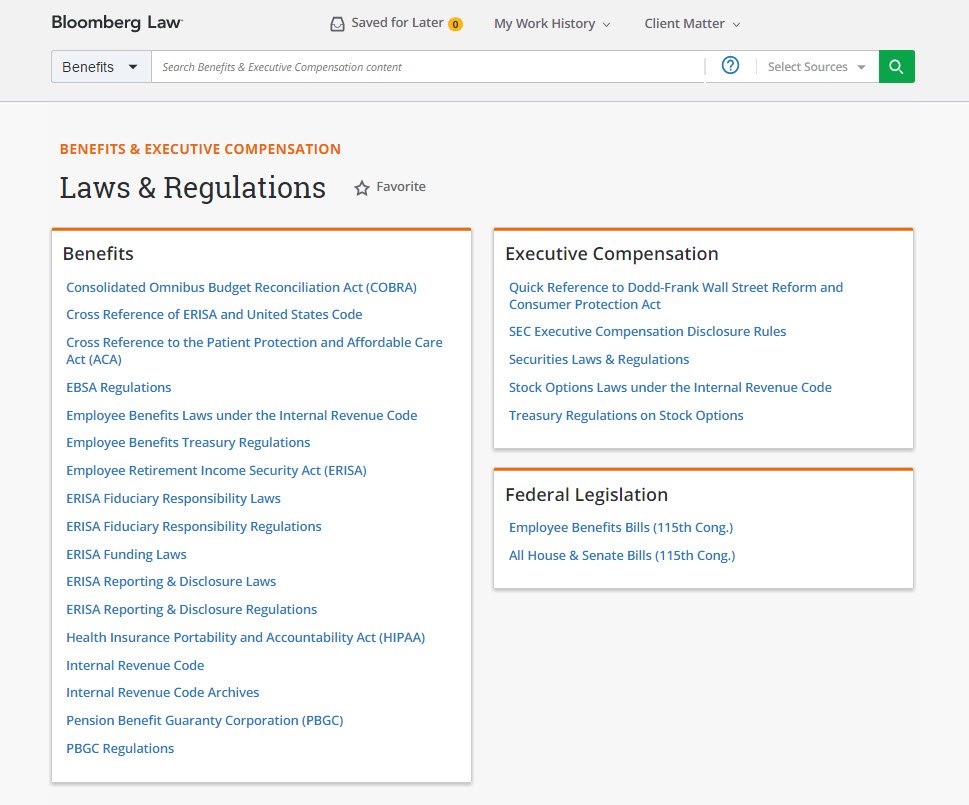
Task: Open Employee Benefits Bills (115th Cong.)
Action: tap(620, 528)
